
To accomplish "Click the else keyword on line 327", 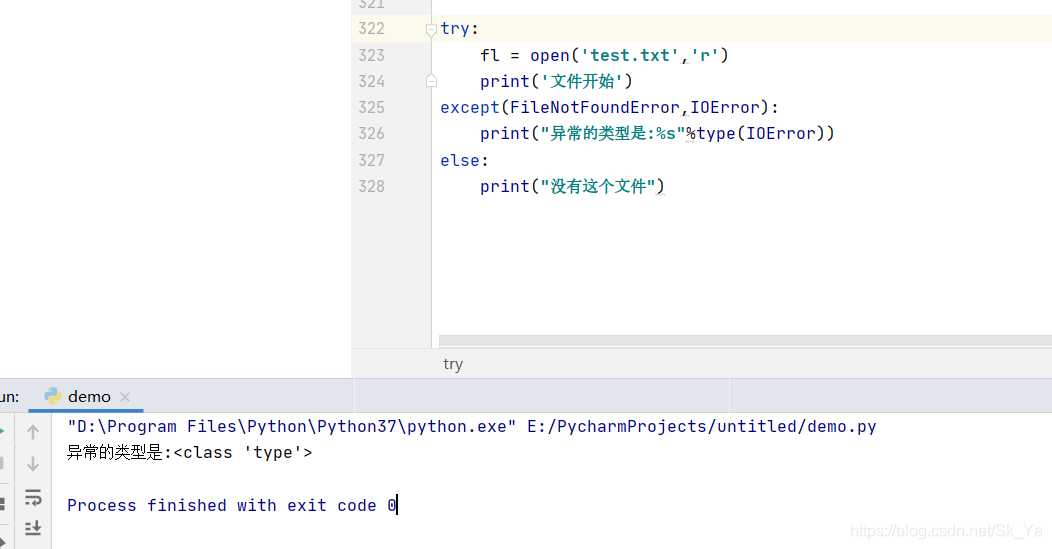I will point(460,160).
